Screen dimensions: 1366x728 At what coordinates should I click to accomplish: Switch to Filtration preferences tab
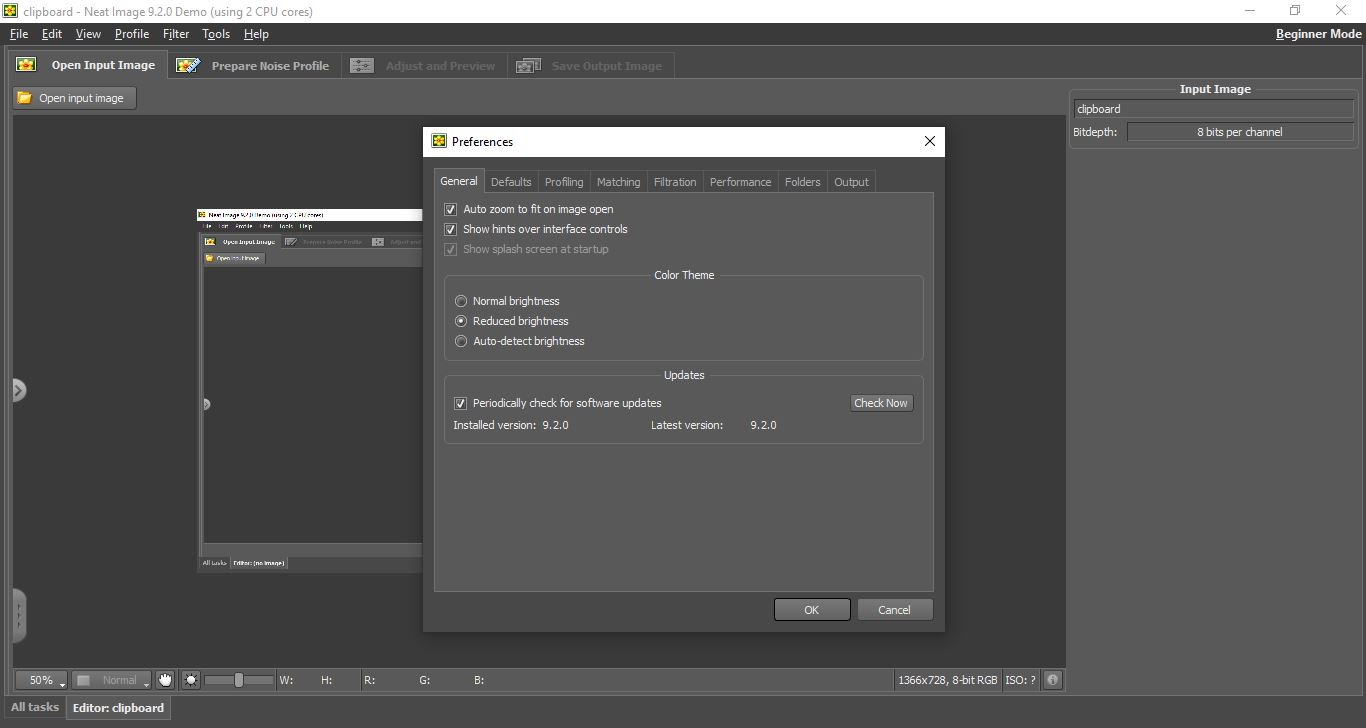coord(675,182)
